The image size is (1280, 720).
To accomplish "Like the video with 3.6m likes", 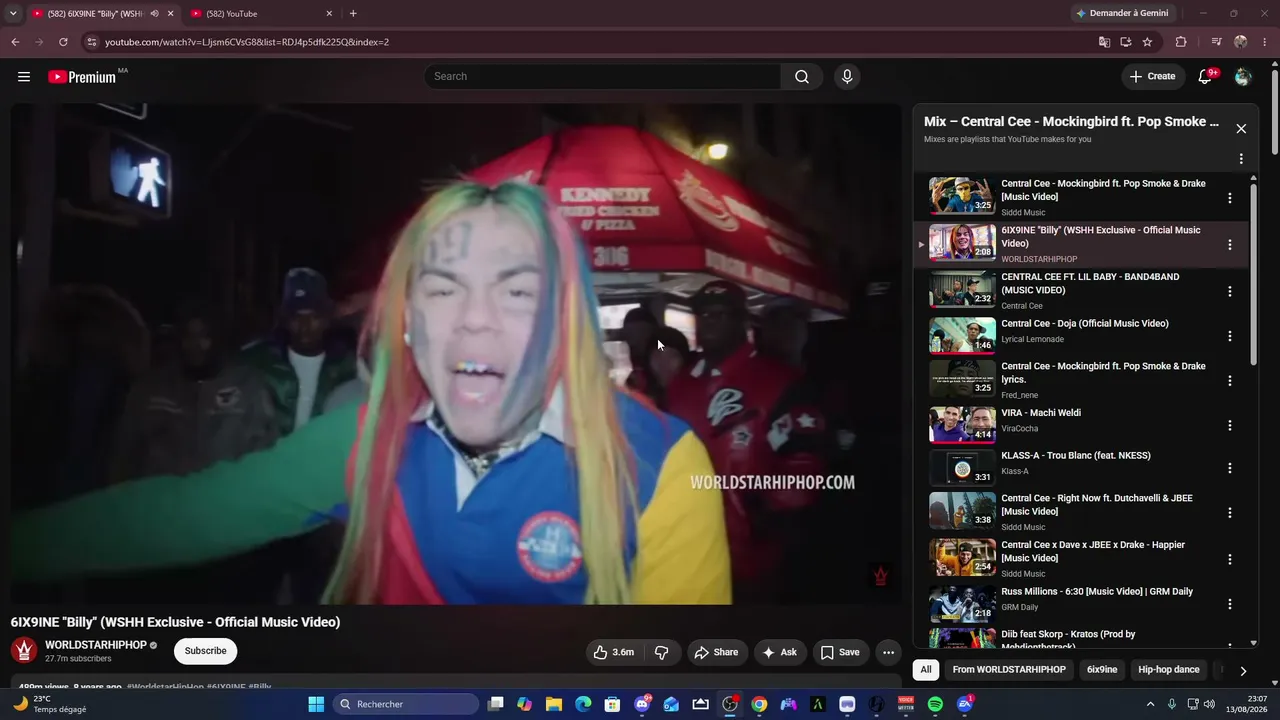I will tap(614, 652).
